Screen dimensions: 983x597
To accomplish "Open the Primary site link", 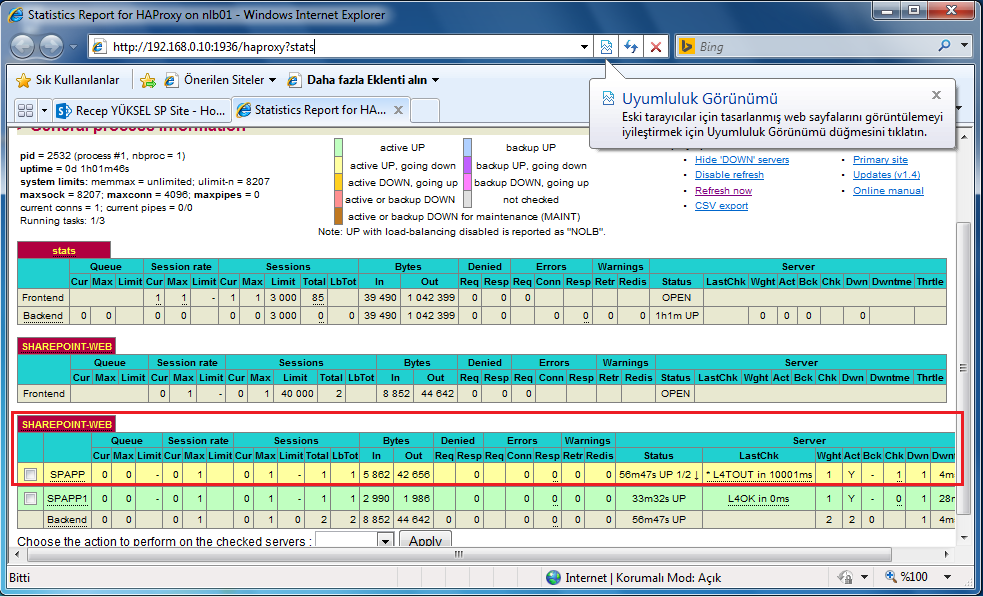I will (880, 159).
